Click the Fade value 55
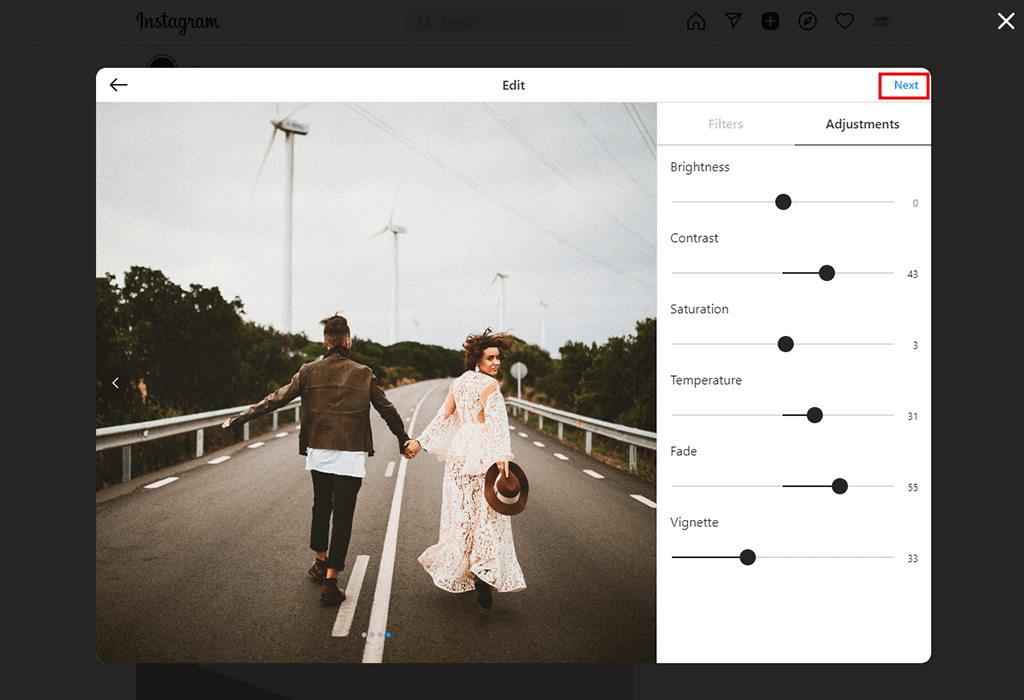 912,488
